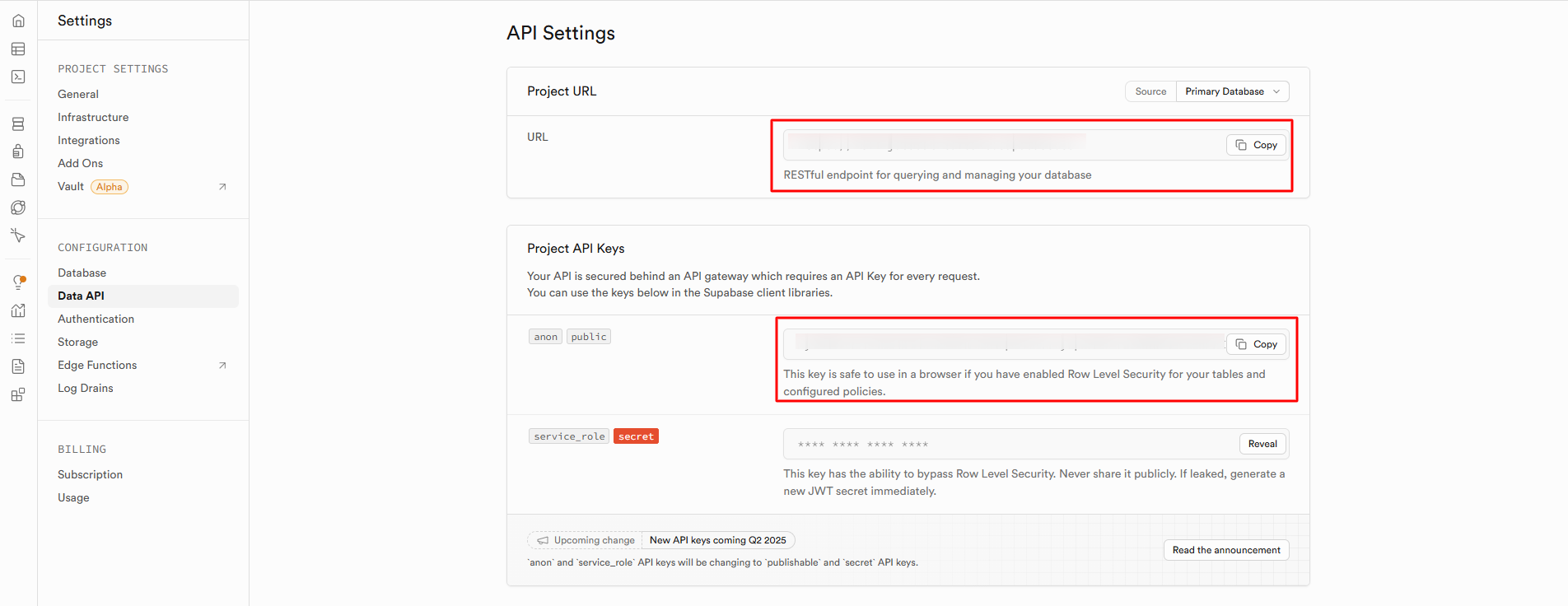1568x606 pixels.
Task: Open the Authentication lock icon
Action: (x=18, y=151)
